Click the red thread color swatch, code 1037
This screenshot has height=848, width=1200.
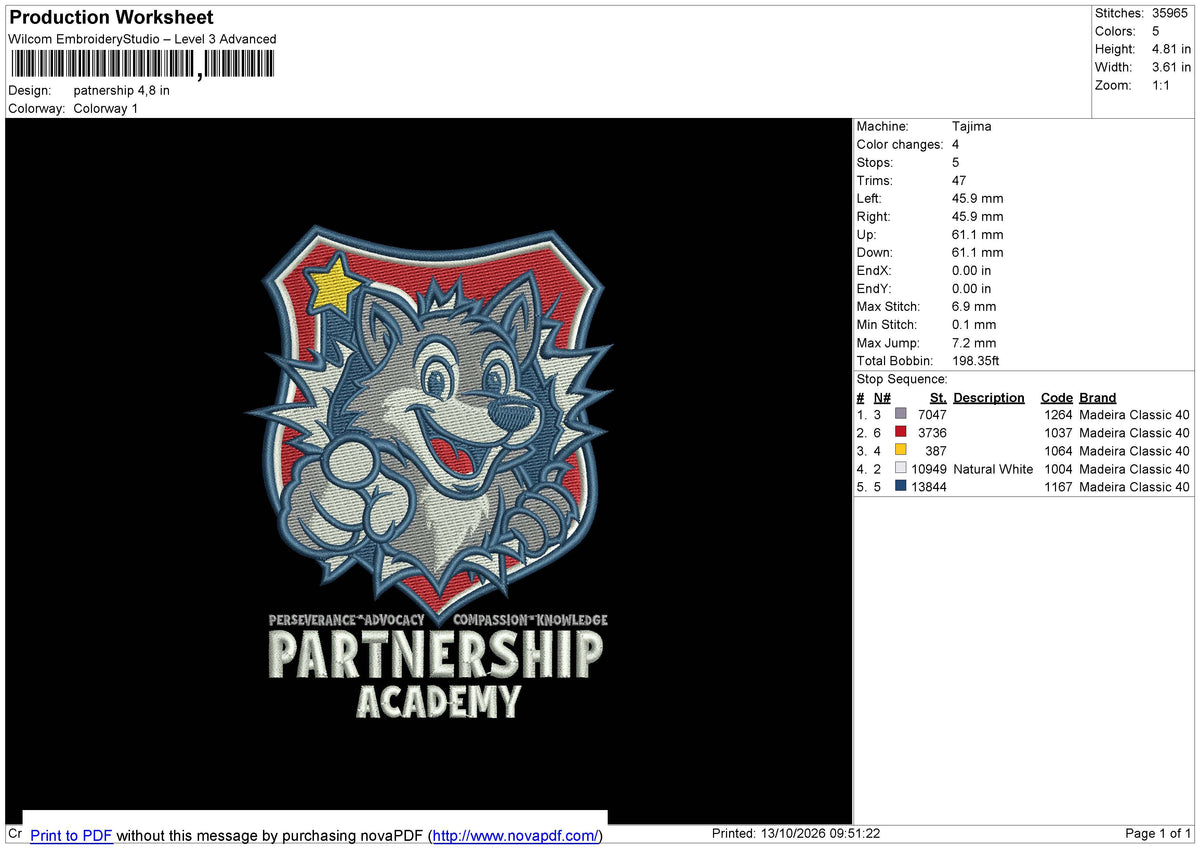click(901, 432)
